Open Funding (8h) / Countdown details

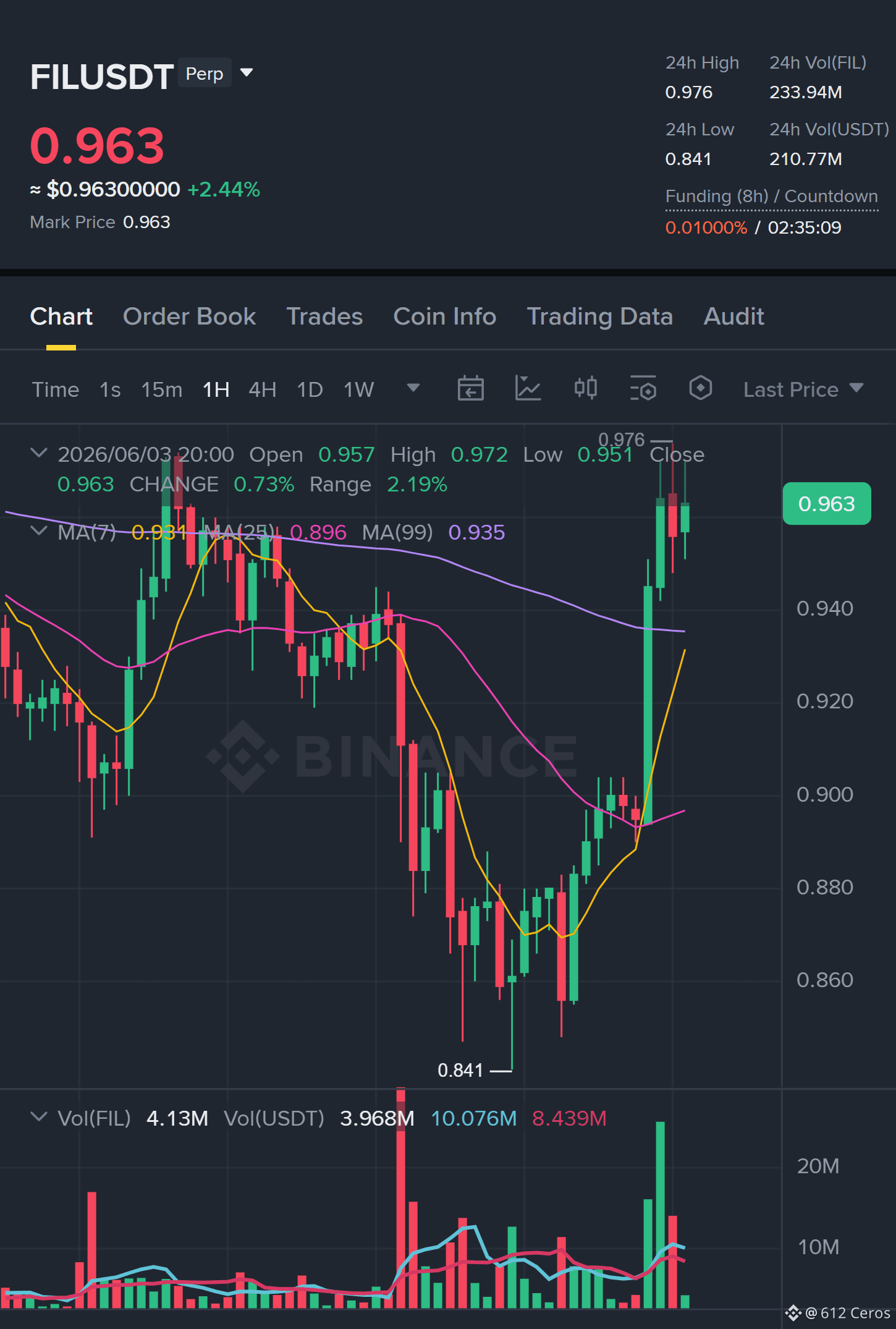pos(771,197)
